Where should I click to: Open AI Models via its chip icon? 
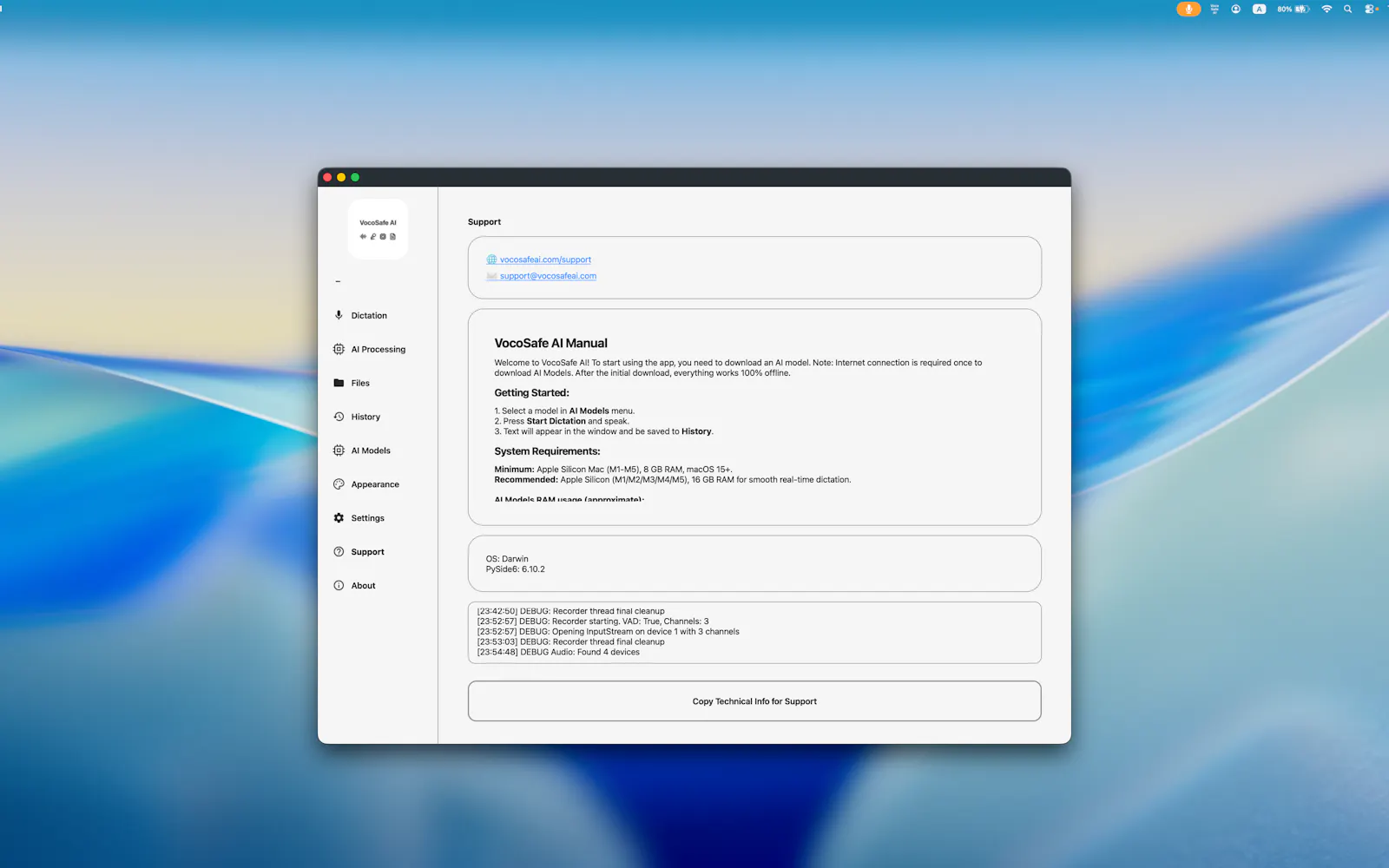point(339,450)
